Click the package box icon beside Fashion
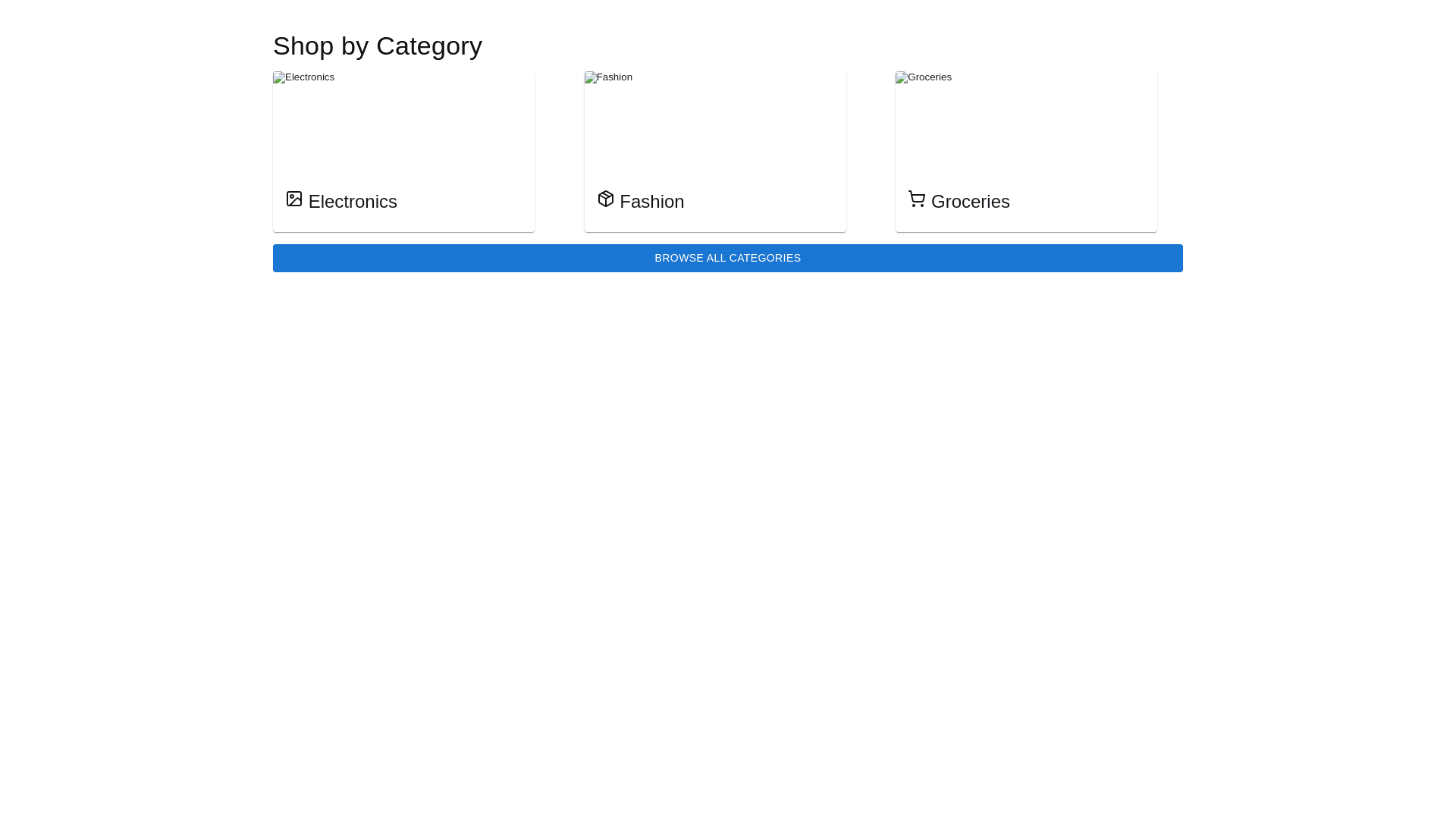This screenshot has width=1456, height=819. (605, 199)
